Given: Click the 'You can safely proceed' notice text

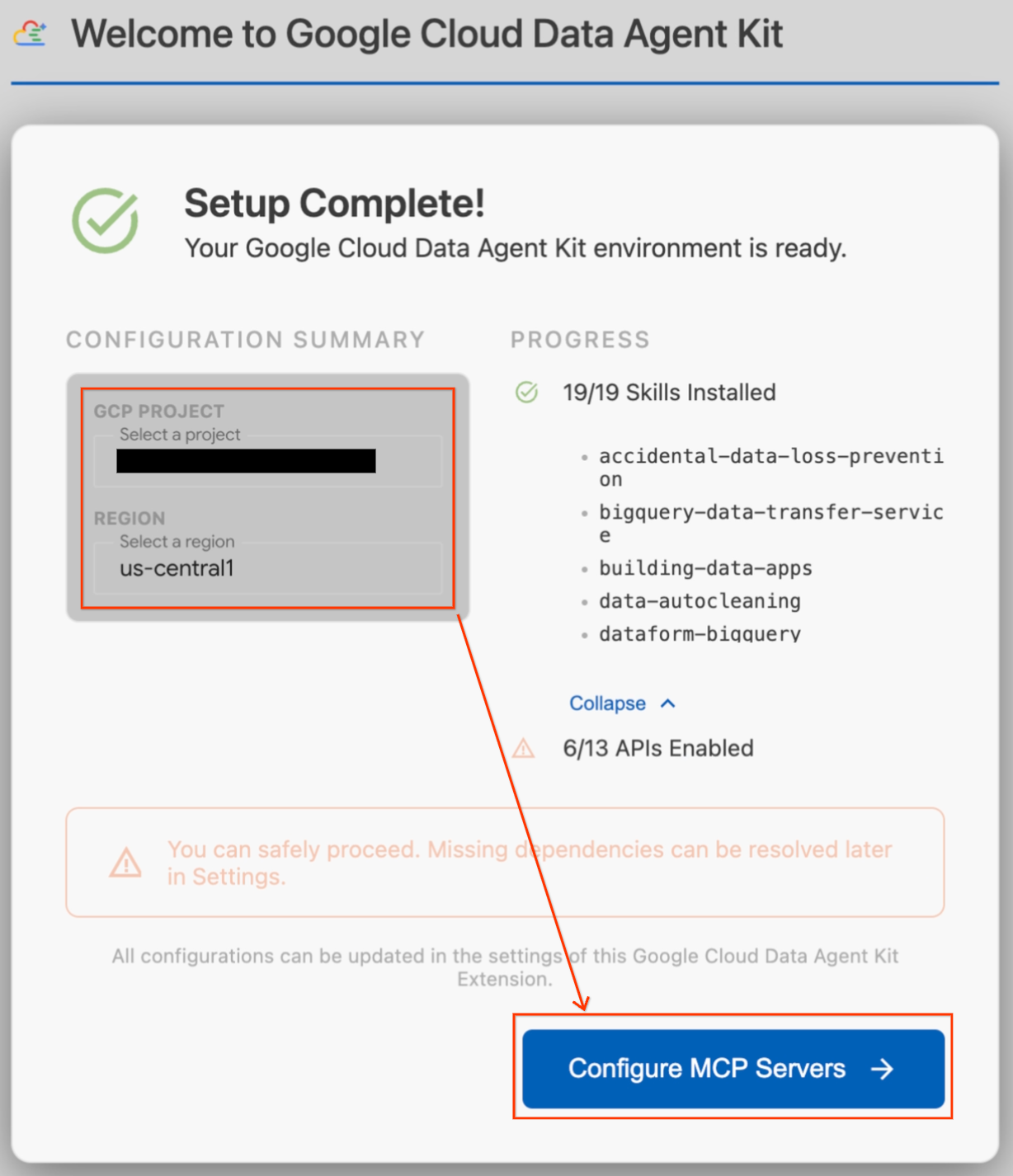Looking at the screenshot, I should coord(530,863).
